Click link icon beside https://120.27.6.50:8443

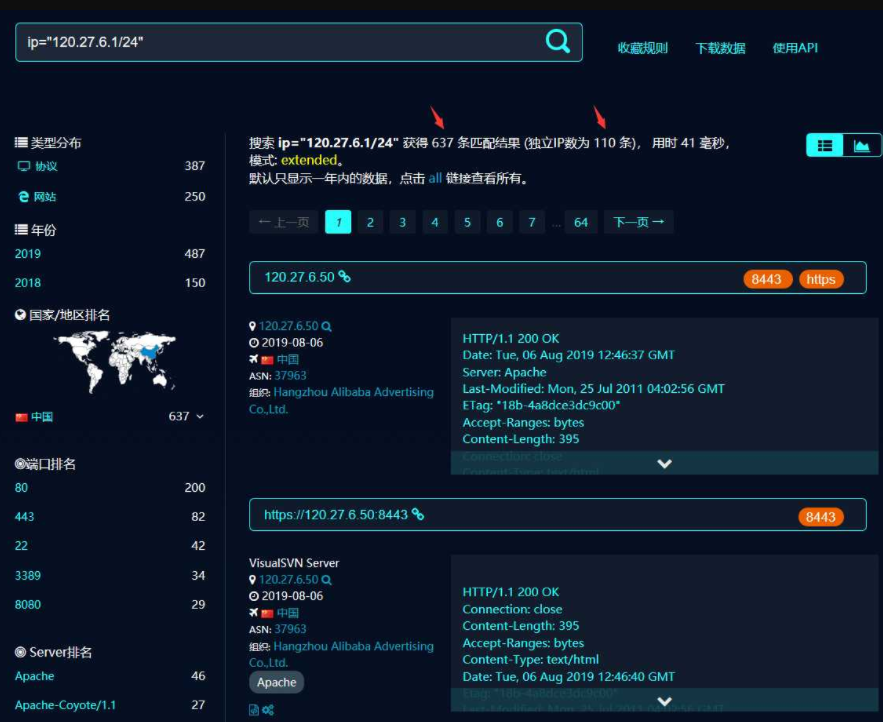coord(417,514)
